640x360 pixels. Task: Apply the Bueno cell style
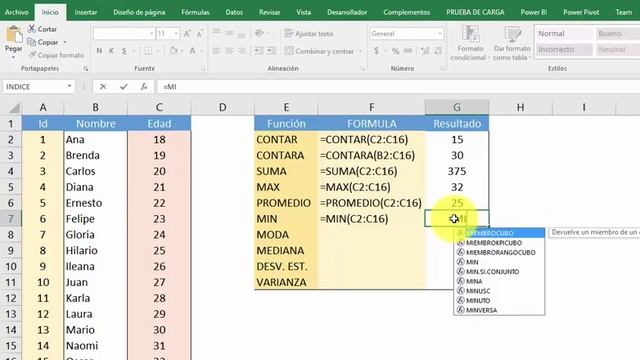tap(617, 33)
